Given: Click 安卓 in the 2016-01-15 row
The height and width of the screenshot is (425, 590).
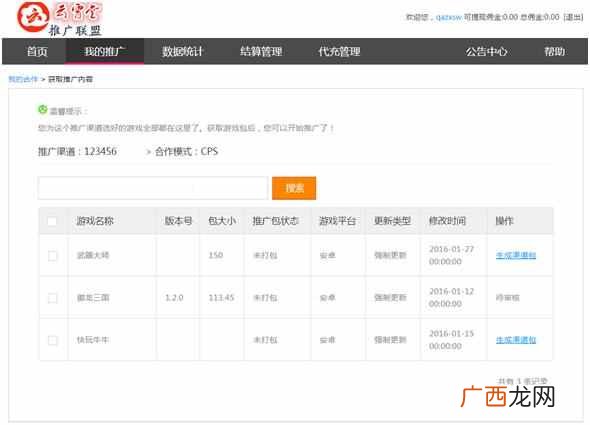Looking at the screenshot, I should [327, 340].
